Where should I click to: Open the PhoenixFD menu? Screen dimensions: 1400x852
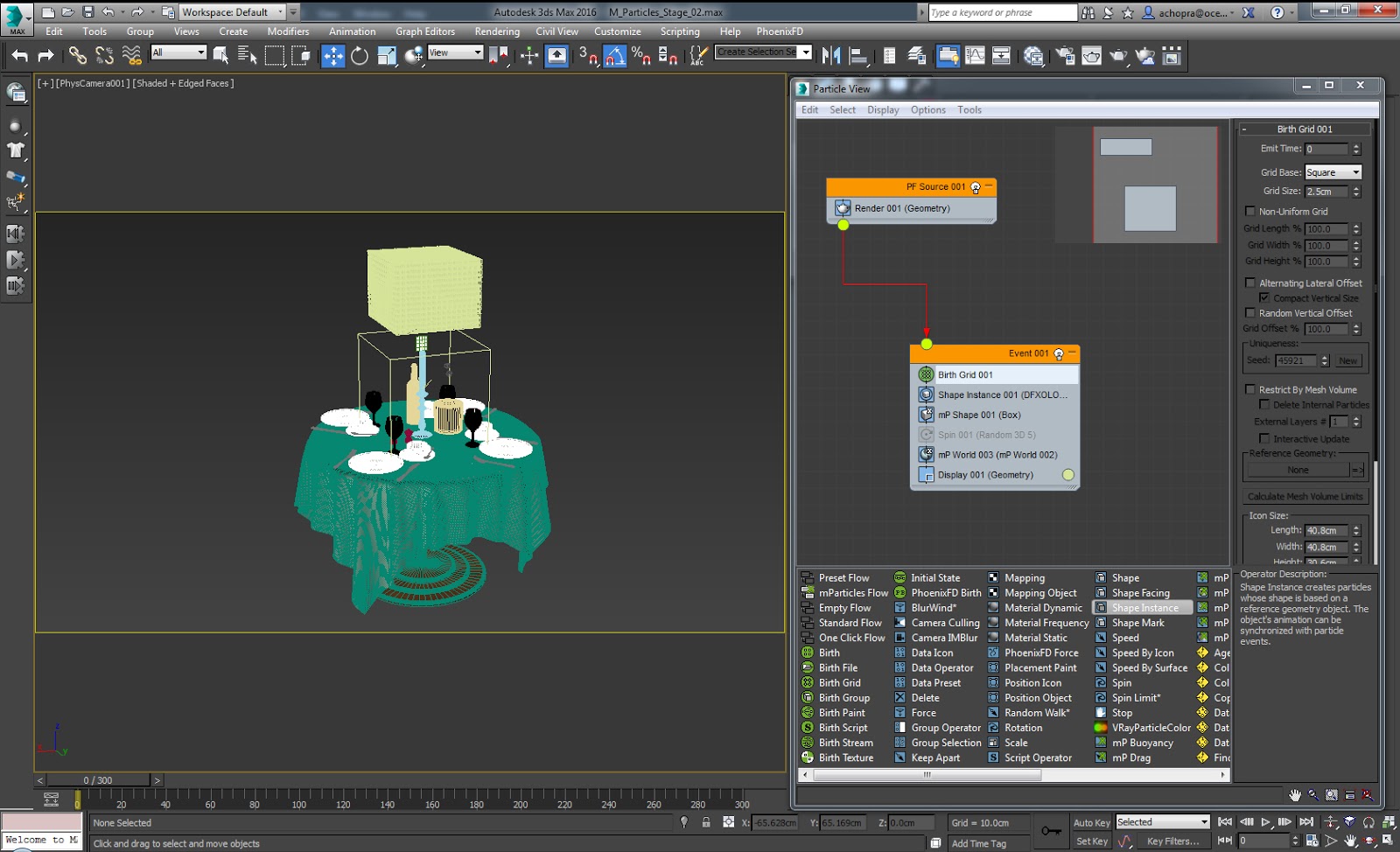pos(780,31)
